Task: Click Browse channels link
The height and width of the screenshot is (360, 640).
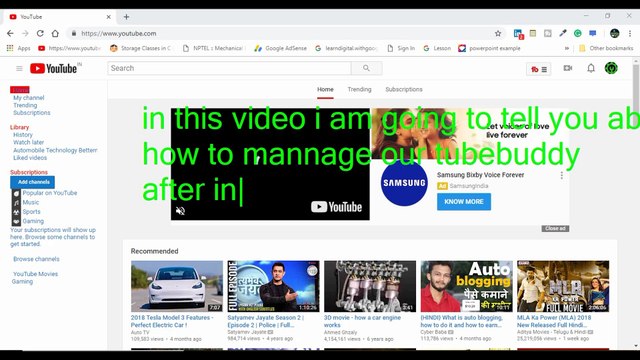Action: 36,259
